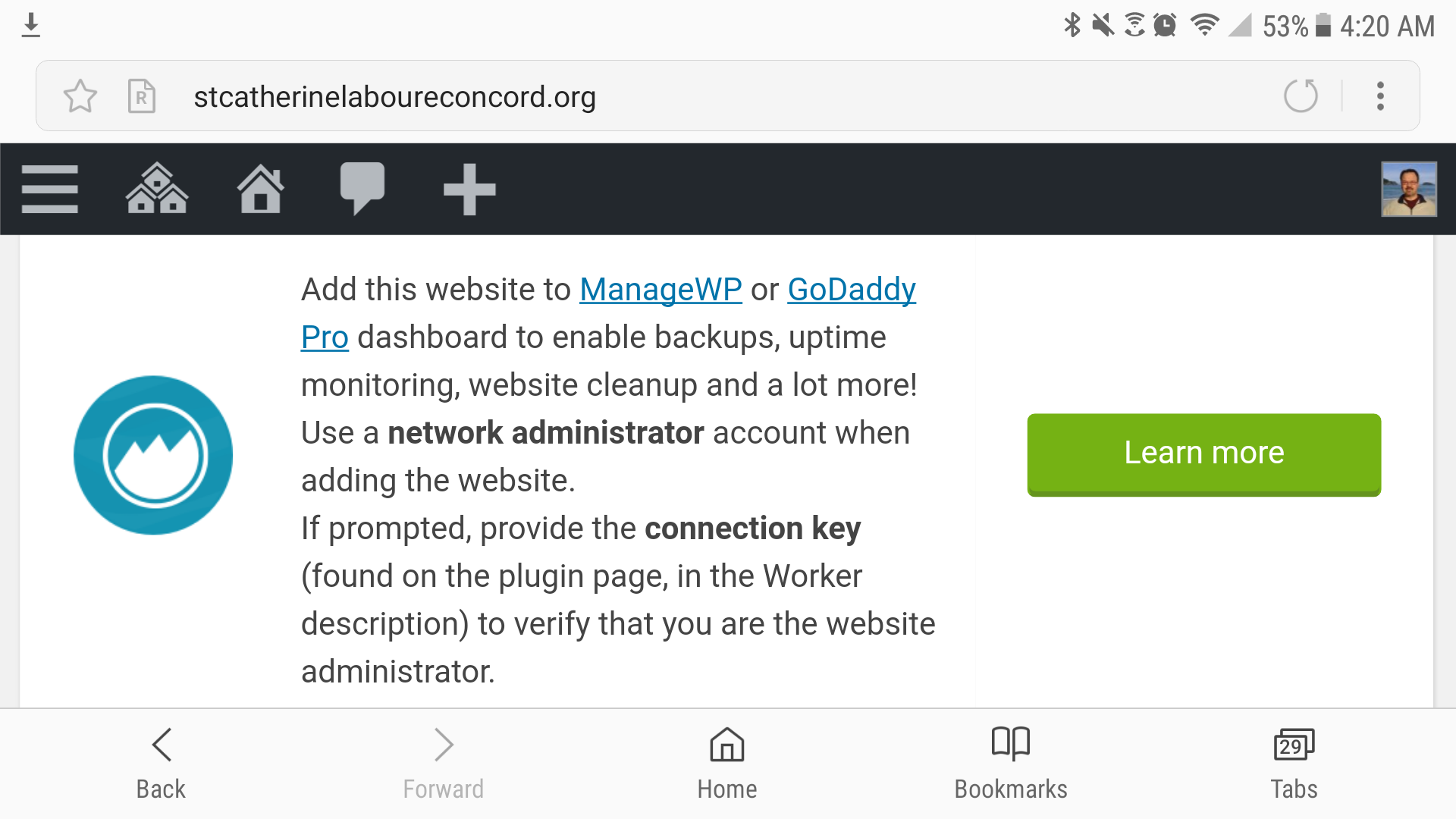The image size is (1456, 819).
Task: Open user profile avatar thumbnail
Action: (1409, 189)
